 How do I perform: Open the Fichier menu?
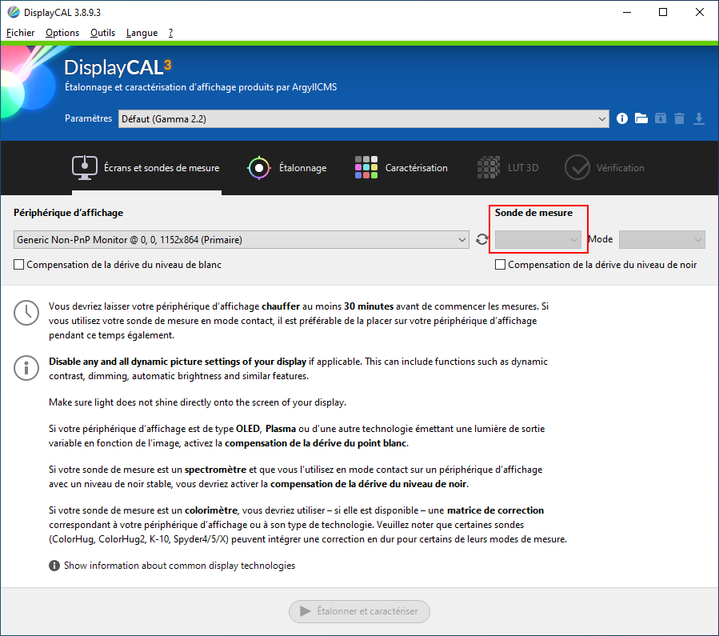(20, 32)
